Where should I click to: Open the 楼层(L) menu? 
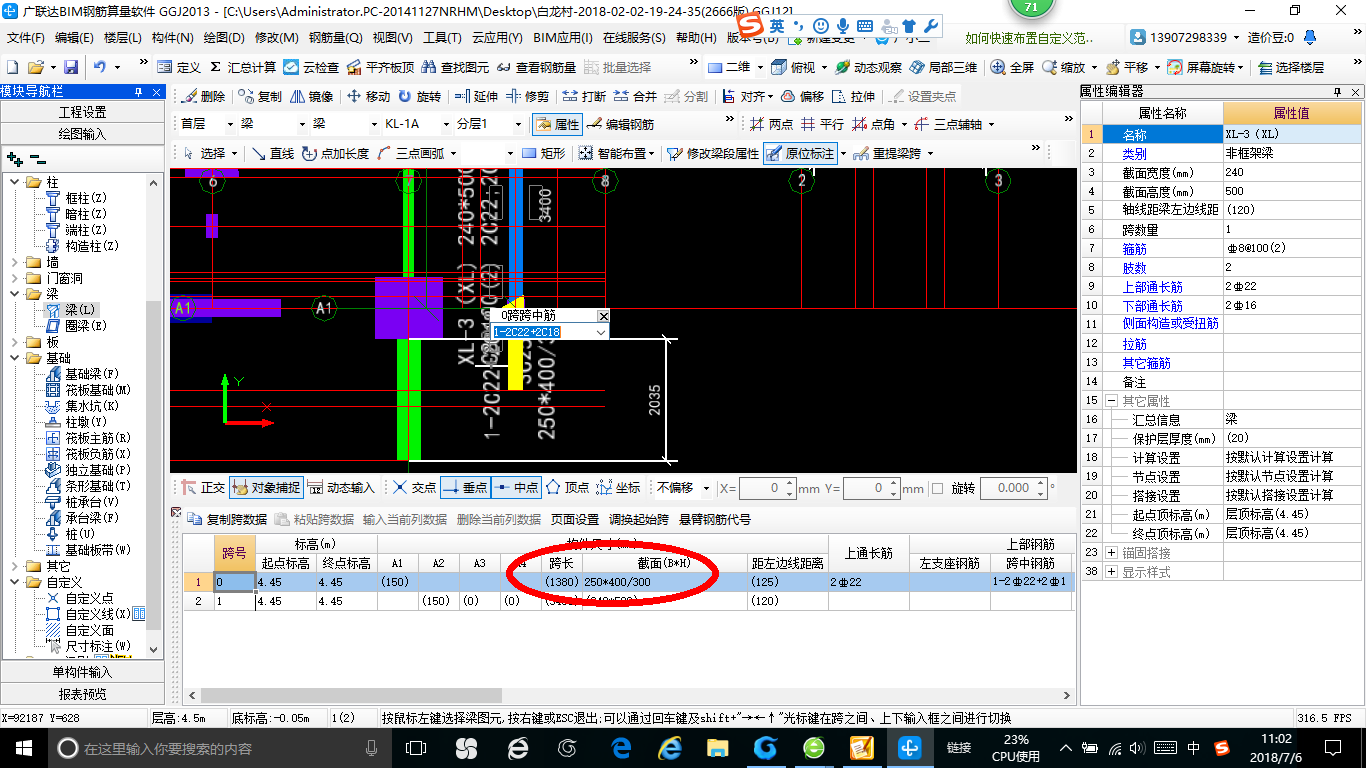[x=123, y=38]
